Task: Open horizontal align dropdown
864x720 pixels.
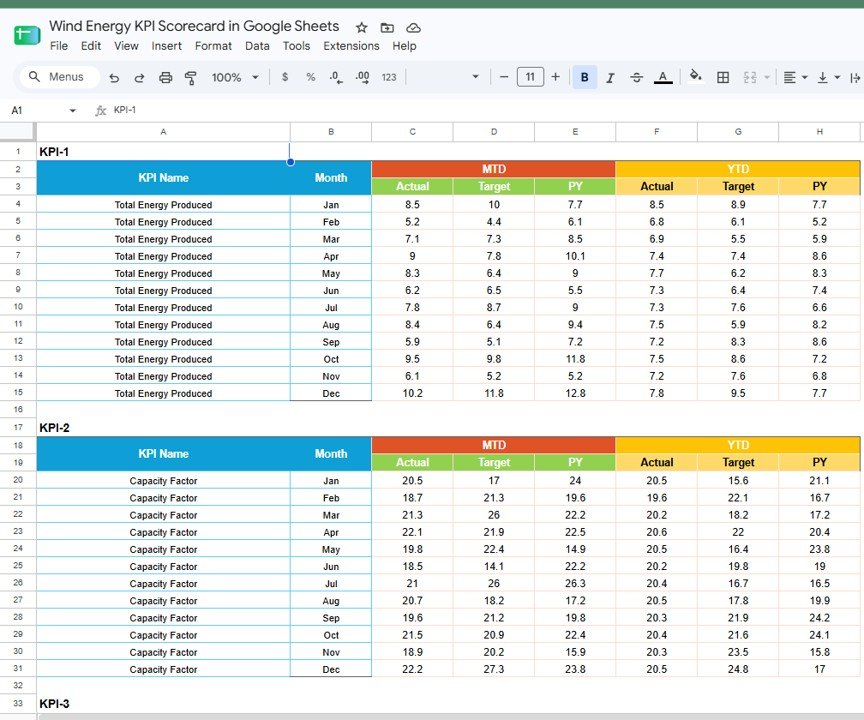Action: tap(795, 78)
